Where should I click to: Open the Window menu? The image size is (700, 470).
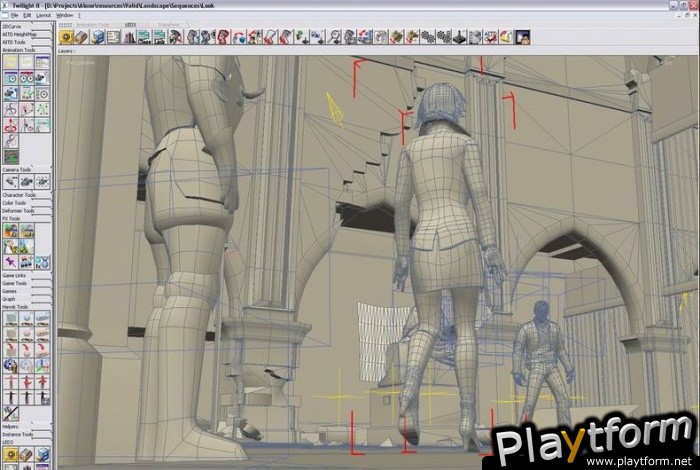pyautogui.click(x=65, y=15)
